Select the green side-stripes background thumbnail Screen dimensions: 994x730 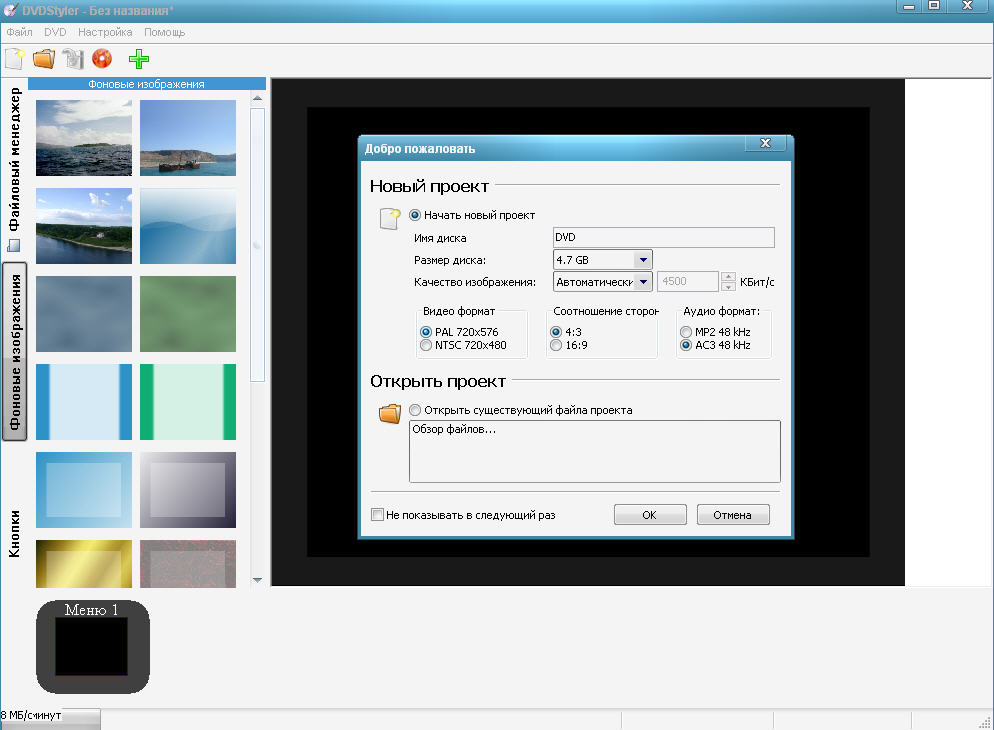coord(188,402)
